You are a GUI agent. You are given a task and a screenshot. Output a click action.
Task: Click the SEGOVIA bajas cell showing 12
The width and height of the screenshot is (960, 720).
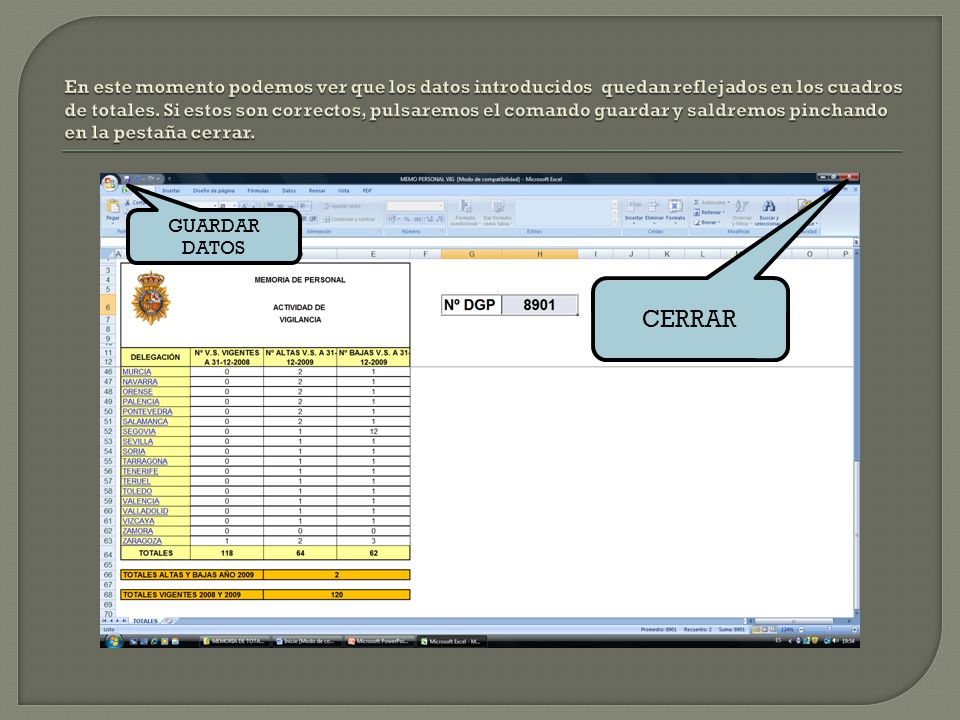click(373, 432)
